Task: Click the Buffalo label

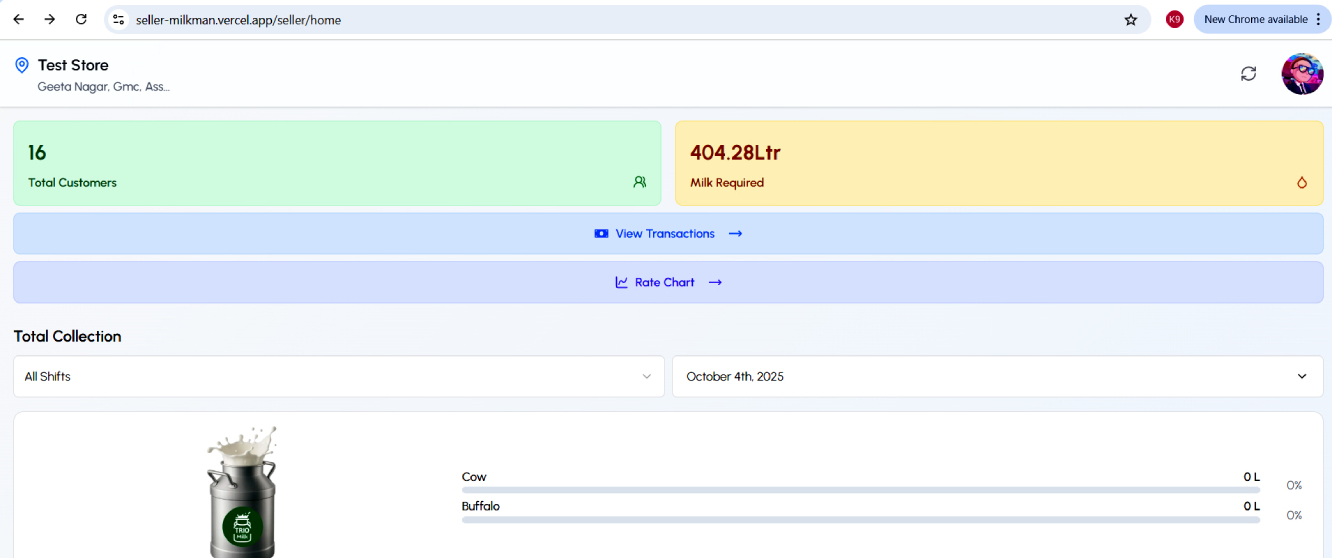Action: pyautogui.click(x=481, y=506)
